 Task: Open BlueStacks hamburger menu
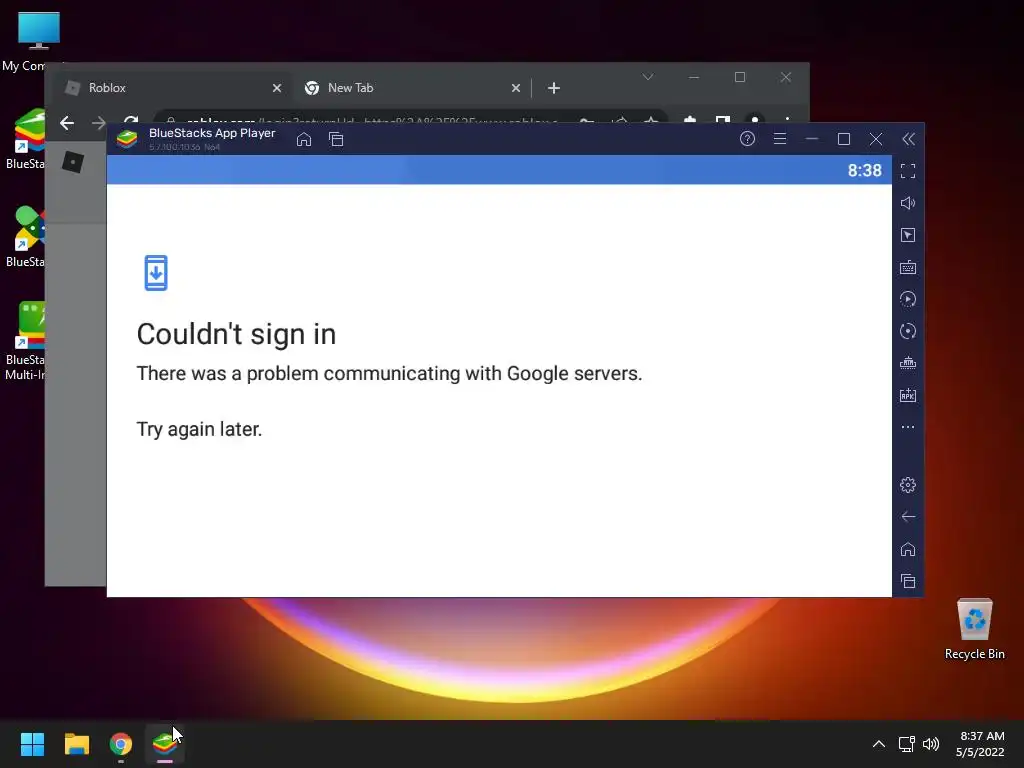click(780, 138)
